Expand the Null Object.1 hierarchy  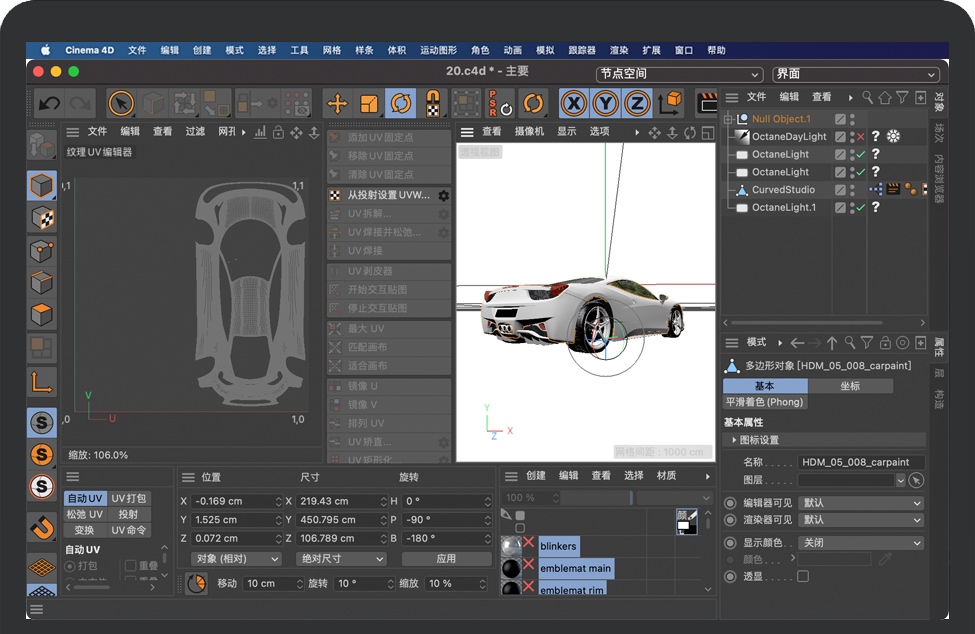pos(729,118)
